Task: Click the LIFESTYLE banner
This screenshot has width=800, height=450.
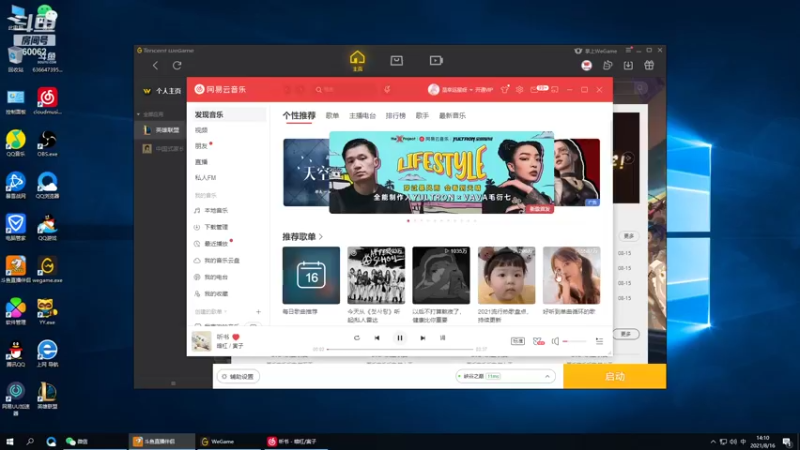Action: [441, 172]
